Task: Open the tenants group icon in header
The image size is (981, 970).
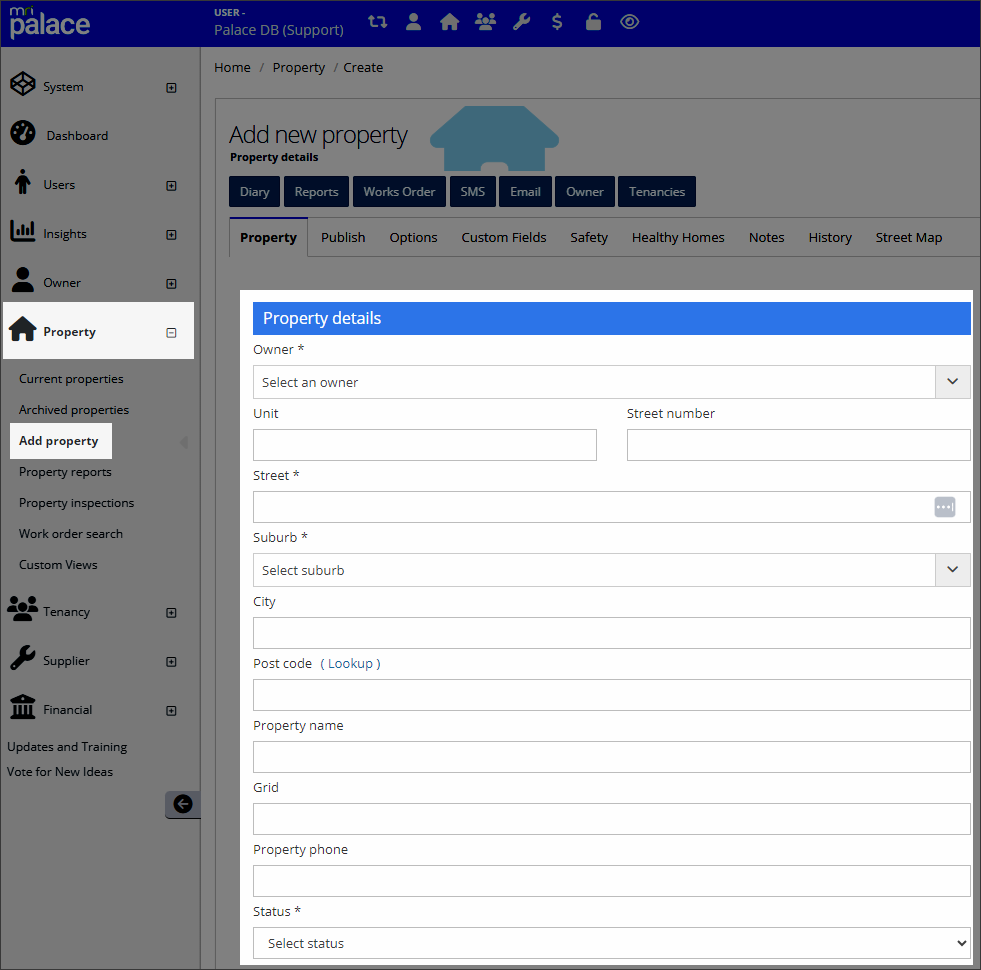Action: point(485,22)
